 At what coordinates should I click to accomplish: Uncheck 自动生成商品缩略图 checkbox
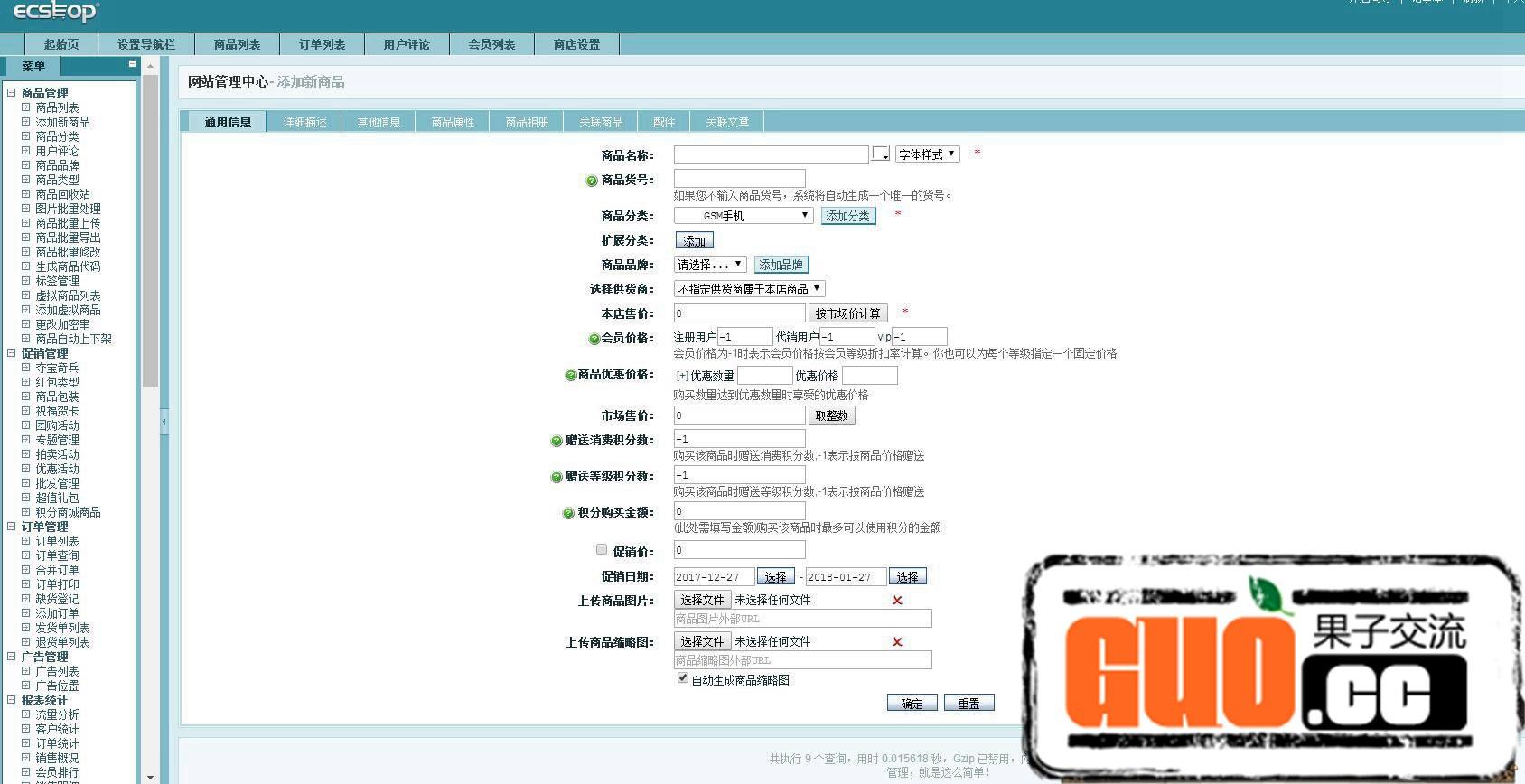(x=683, y=678)
